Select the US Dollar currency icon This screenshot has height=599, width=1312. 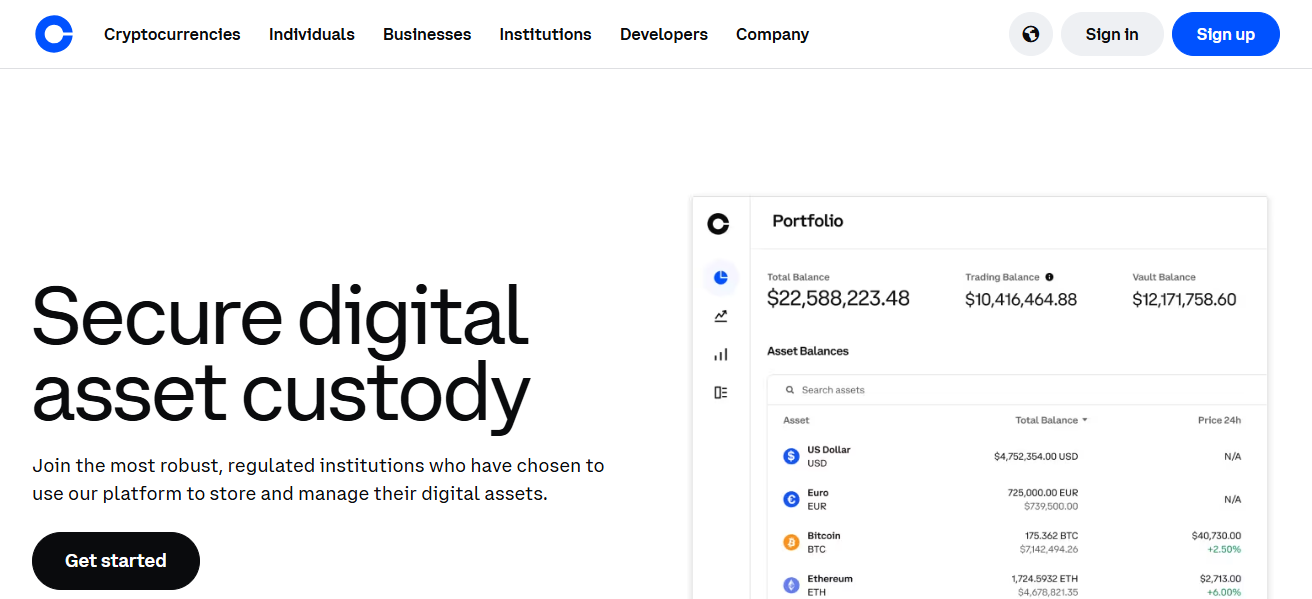click(790, 455)
